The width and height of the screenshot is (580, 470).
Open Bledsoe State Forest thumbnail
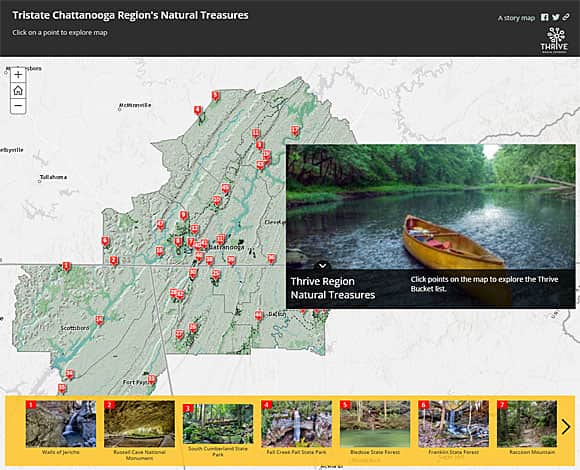375,424
